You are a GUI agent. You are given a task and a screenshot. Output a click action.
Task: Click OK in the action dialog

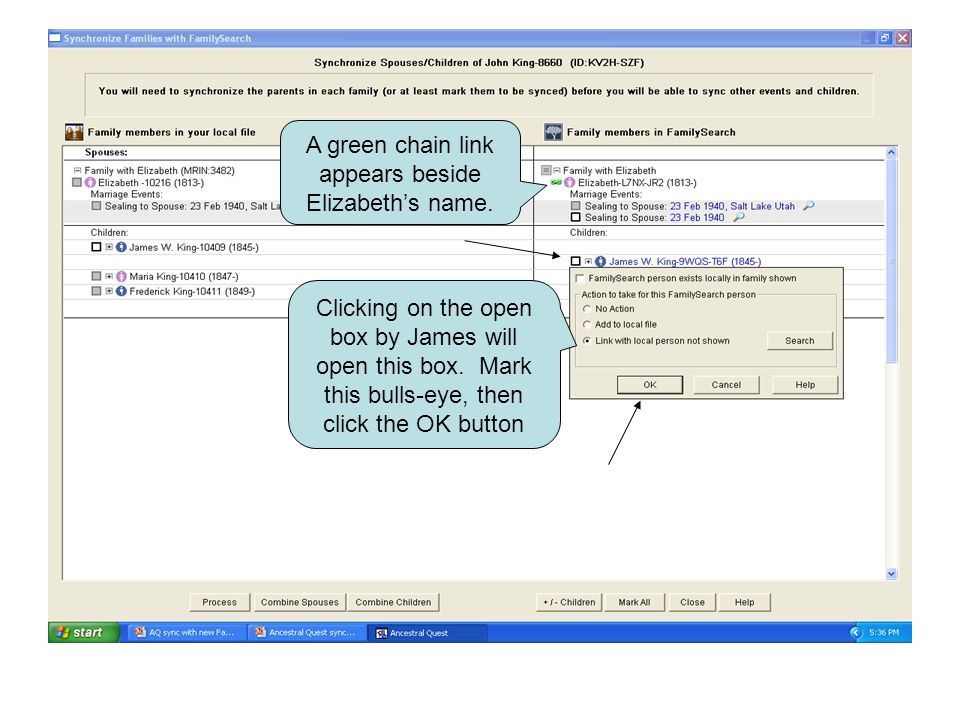tap(650, 385)
